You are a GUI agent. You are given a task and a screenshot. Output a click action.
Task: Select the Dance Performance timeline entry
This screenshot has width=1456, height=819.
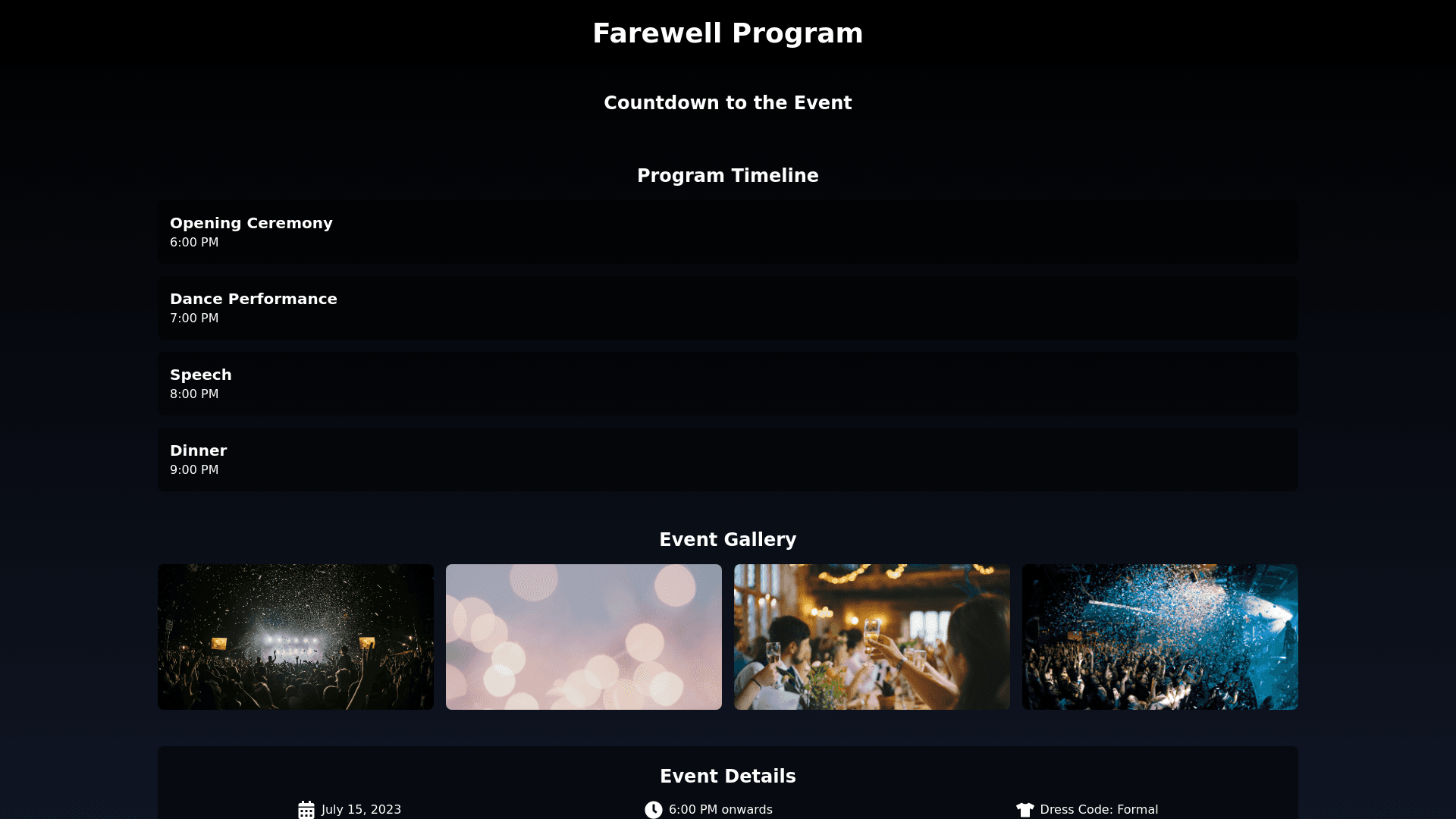728,308
